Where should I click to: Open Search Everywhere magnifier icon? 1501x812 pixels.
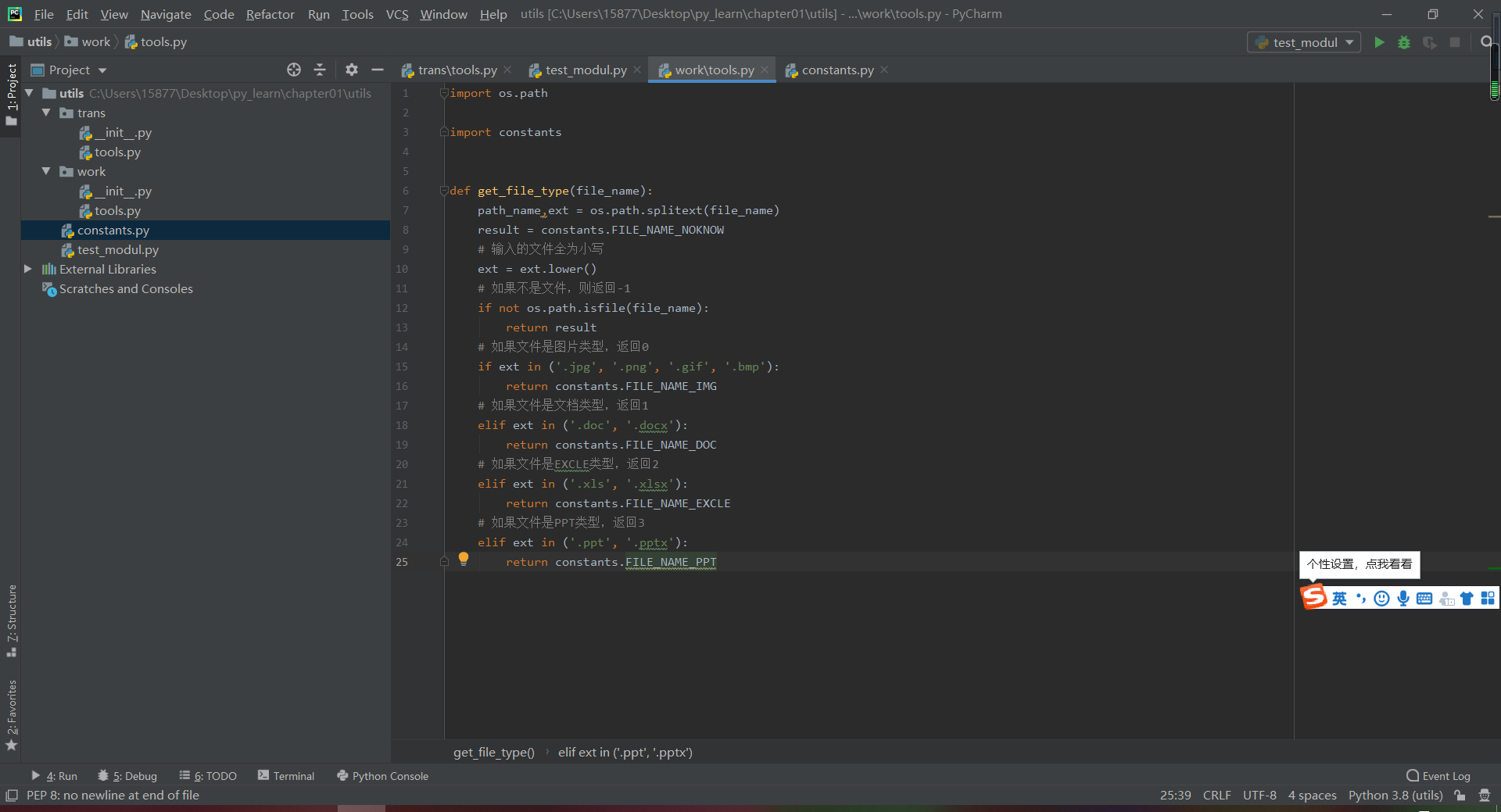pyautogui.click(x=1487, y=42)
